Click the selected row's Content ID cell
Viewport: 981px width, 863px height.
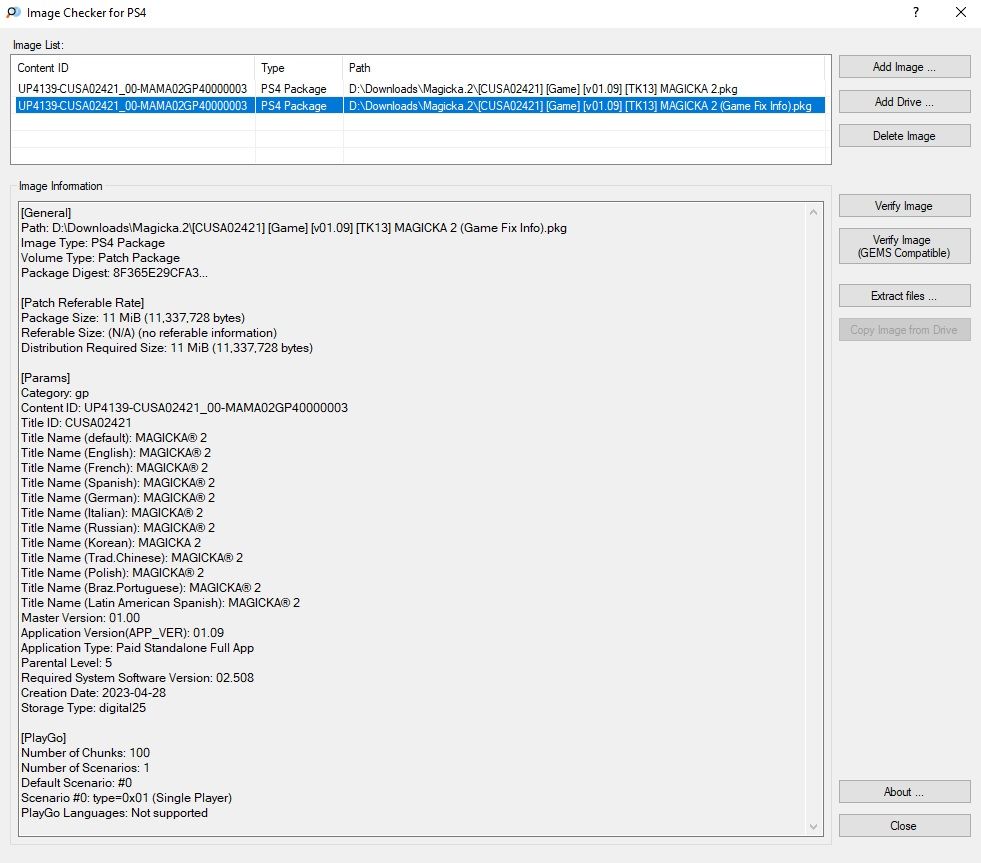coord(133,106)
